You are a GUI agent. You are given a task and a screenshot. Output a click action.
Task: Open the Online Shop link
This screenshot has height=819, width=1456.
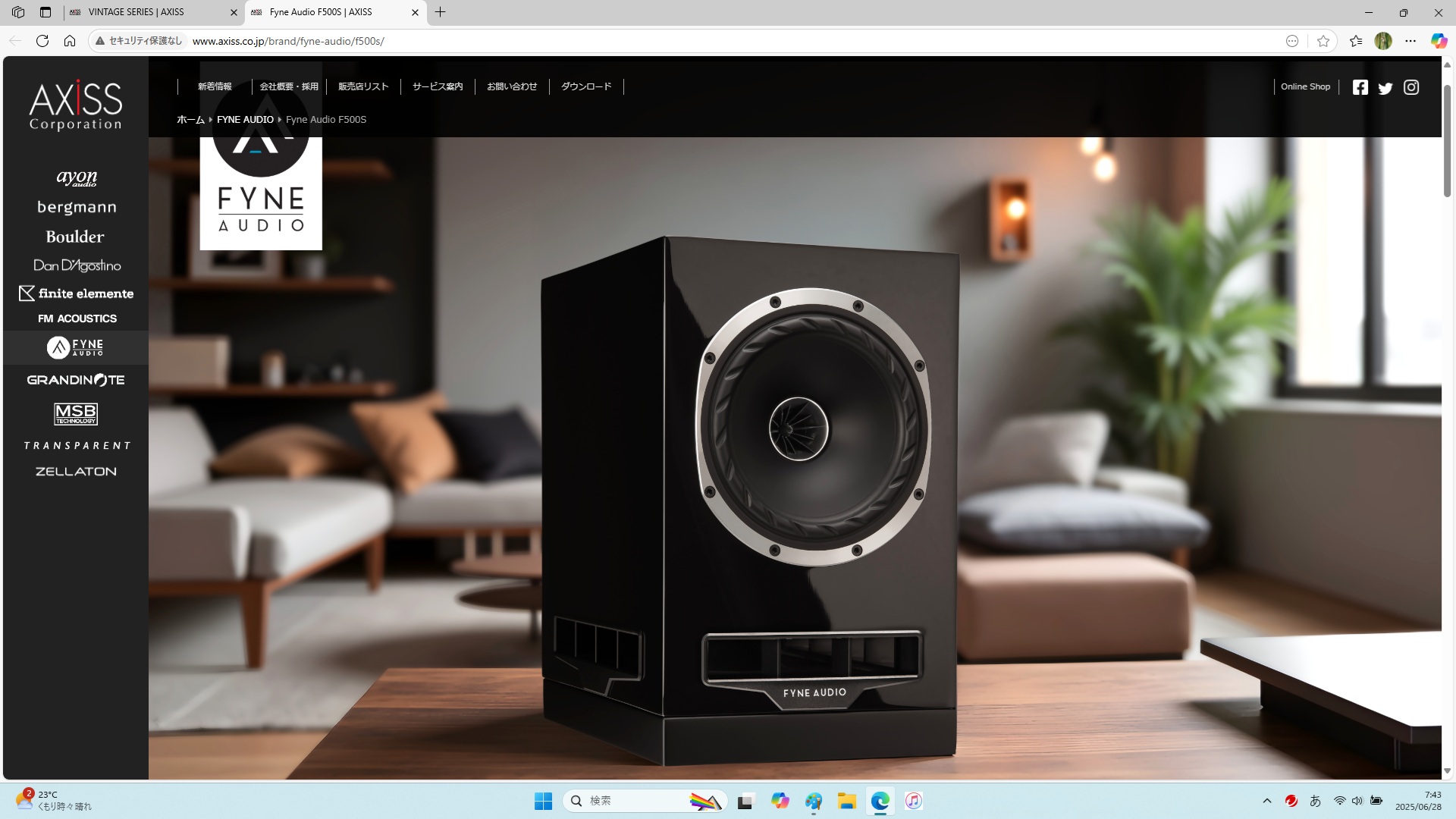[1305, 86]
